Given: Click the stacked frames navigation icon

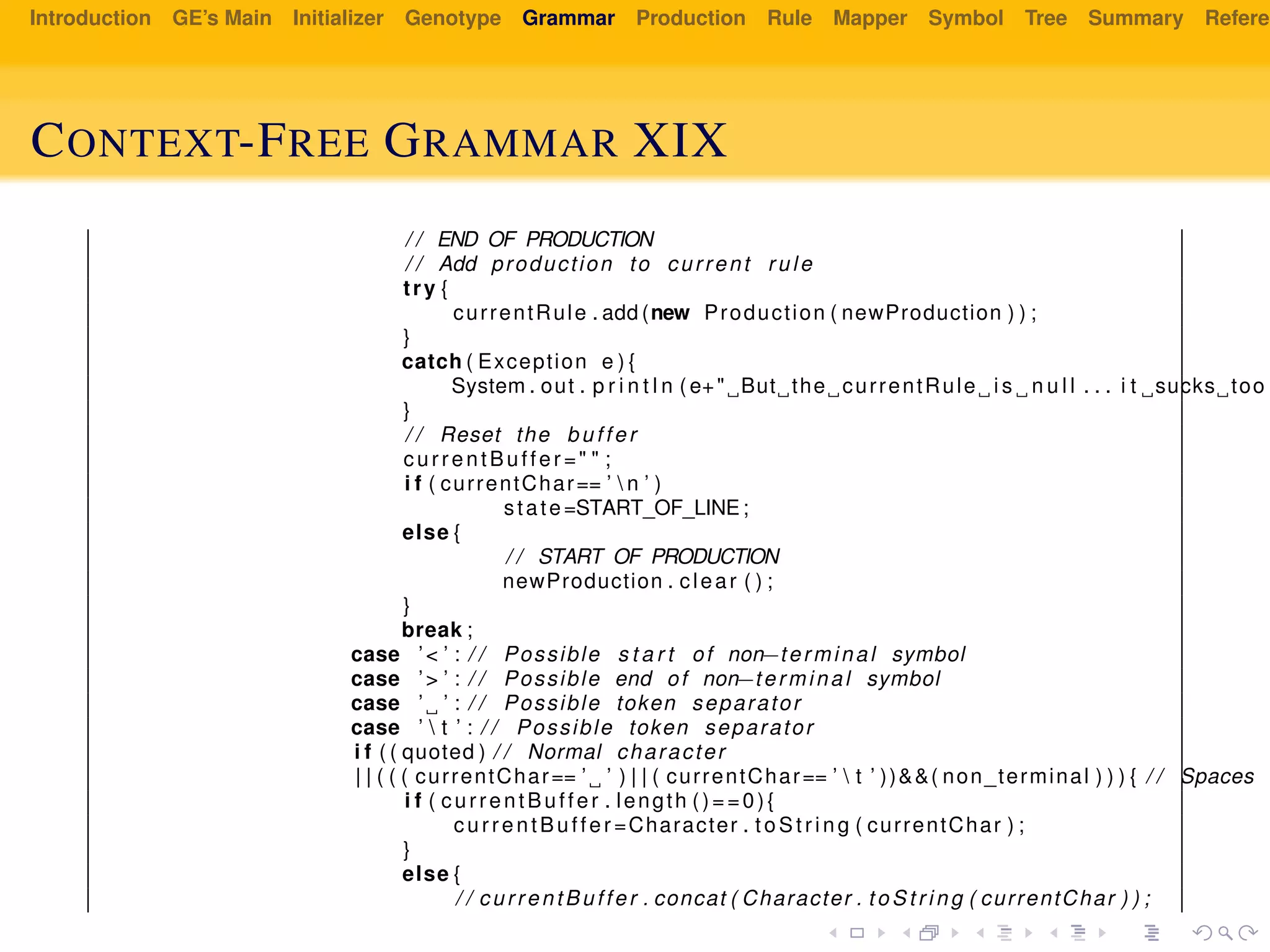Looking at the screenshot, I should [930, 933].
